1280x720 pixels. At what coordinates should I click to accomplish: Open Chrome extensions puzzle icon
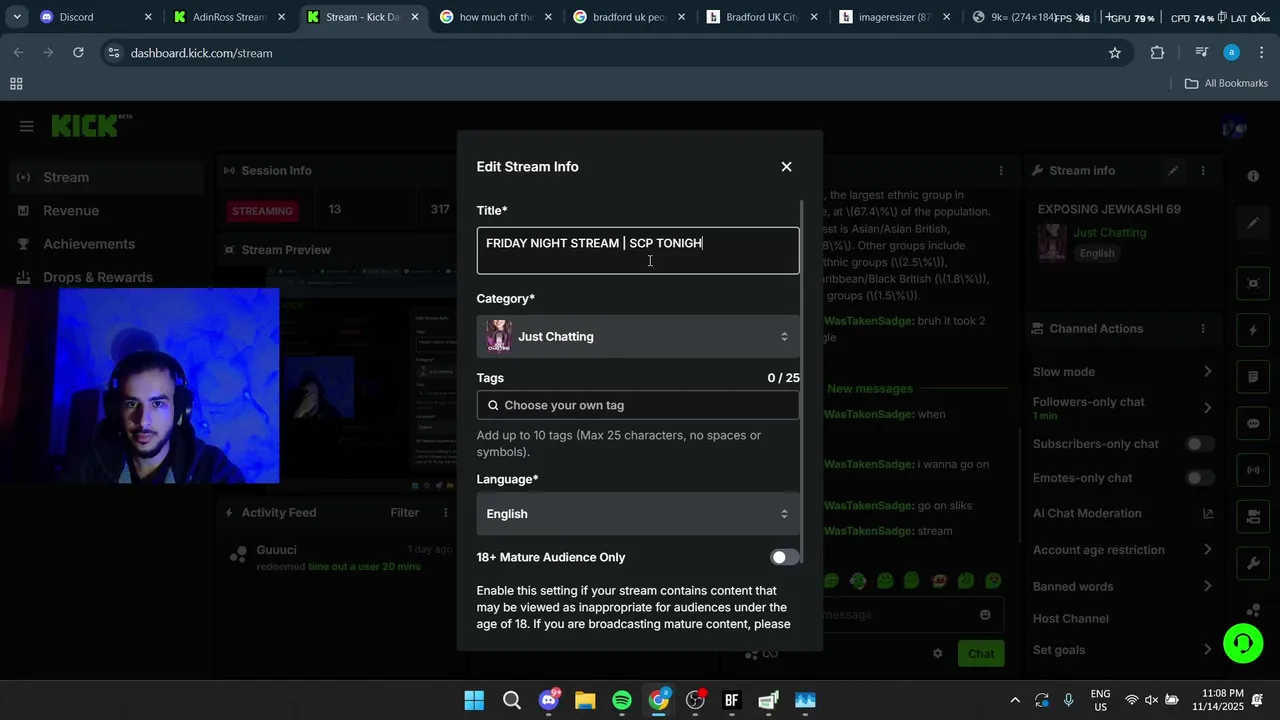click(x=1157, y=53)
